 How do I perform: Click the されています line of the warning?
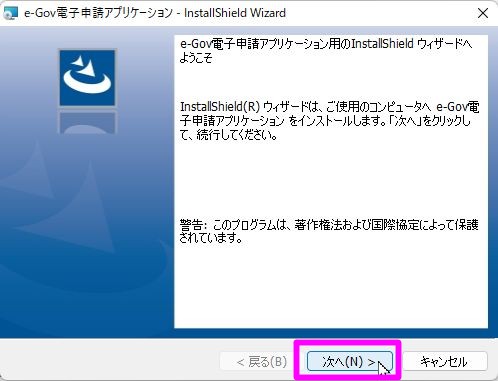(x=211, y=238)
